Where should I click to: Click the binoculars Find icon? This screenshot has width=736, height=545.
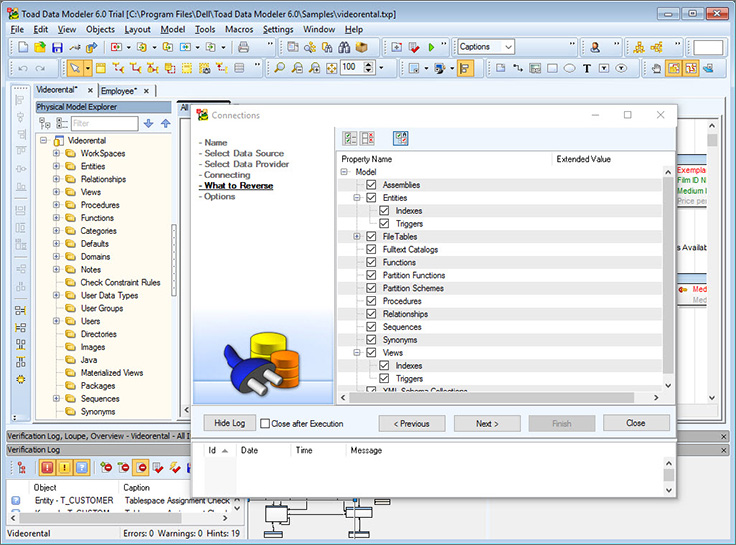pos(344,47)
